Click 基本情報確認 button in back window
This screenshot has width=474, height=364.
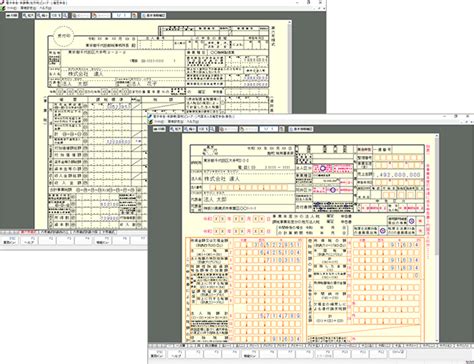click(x=153, y=15)
